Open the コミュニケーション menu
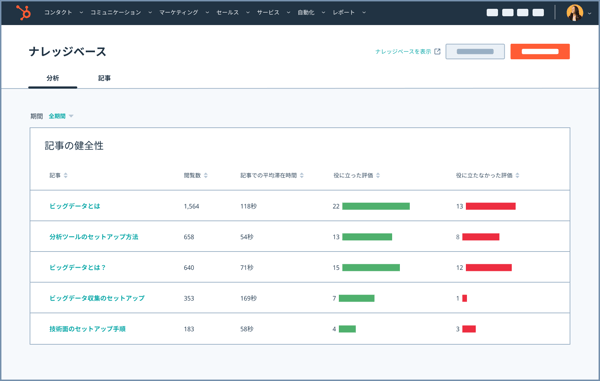 pyautogui.click(x=116, y=13)
